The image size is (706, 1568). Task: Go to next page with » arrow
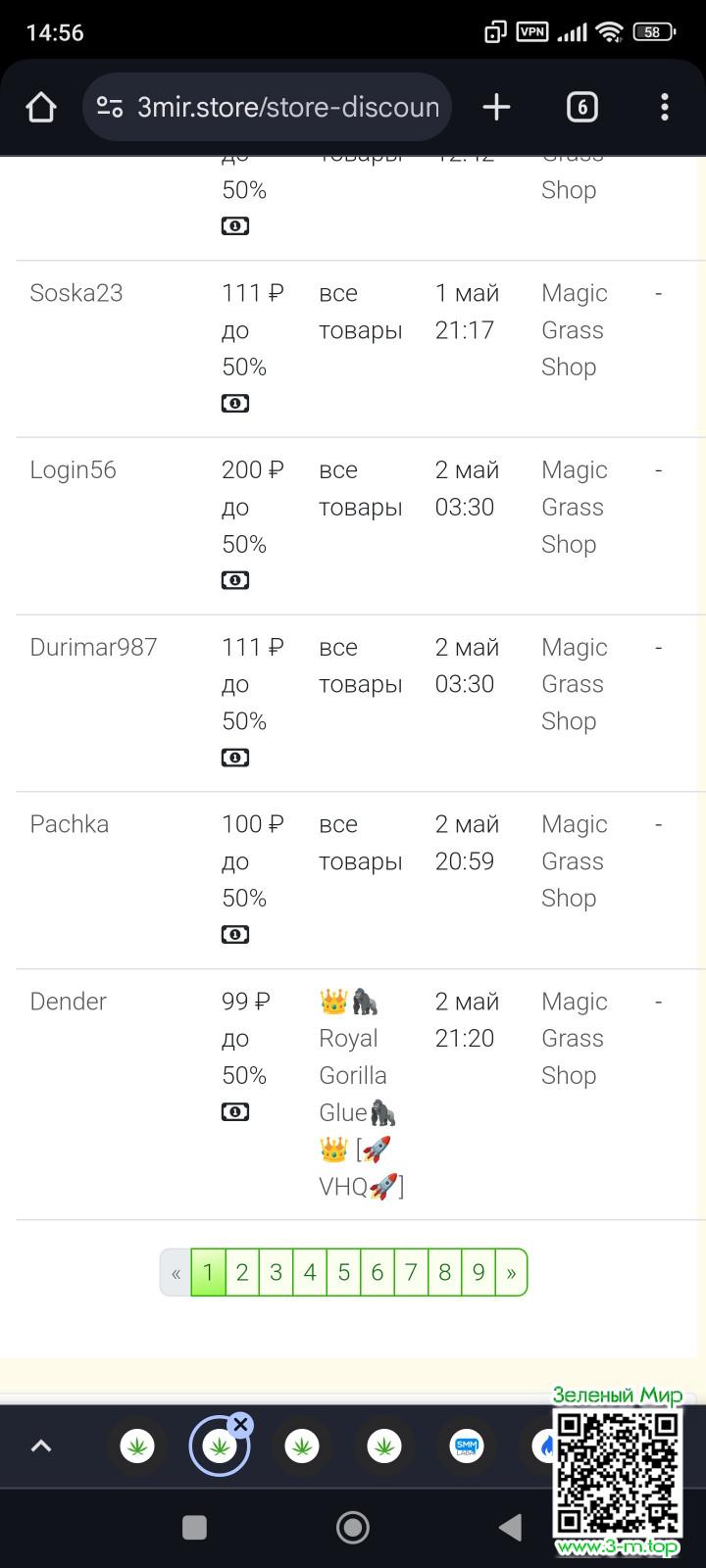[x=511, y=1272]
